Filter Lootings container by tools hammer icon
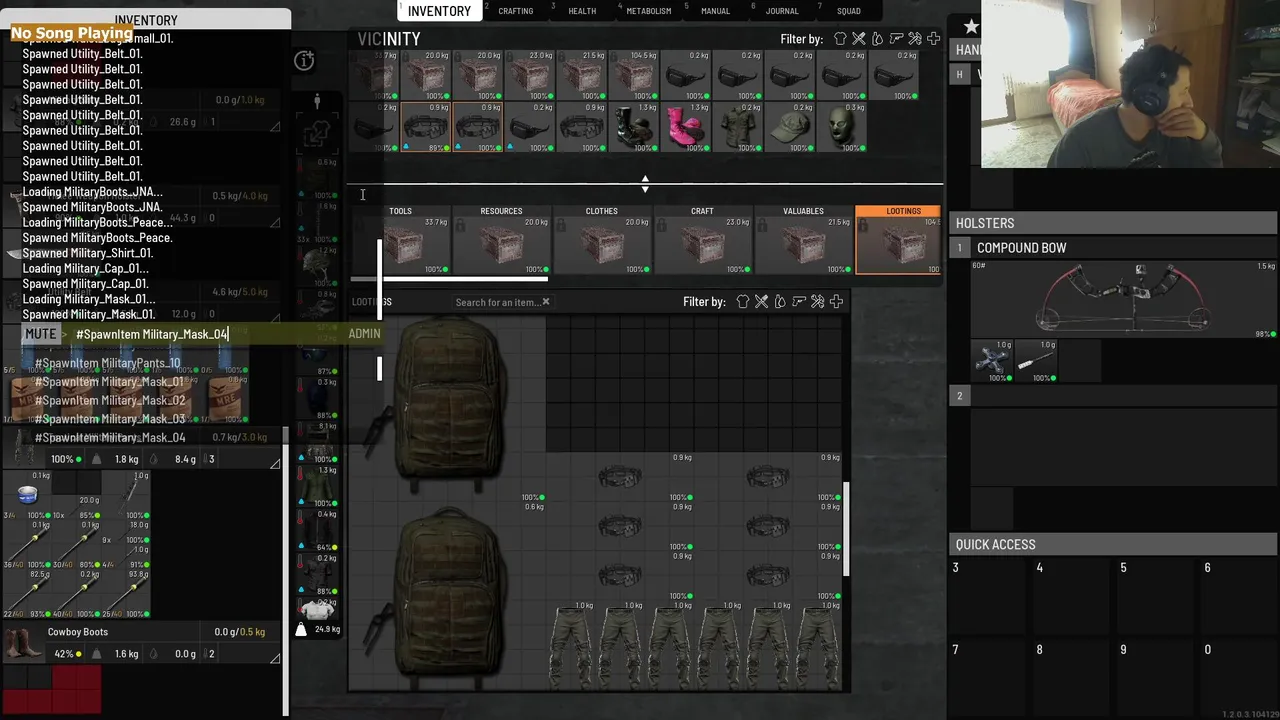 817,301
